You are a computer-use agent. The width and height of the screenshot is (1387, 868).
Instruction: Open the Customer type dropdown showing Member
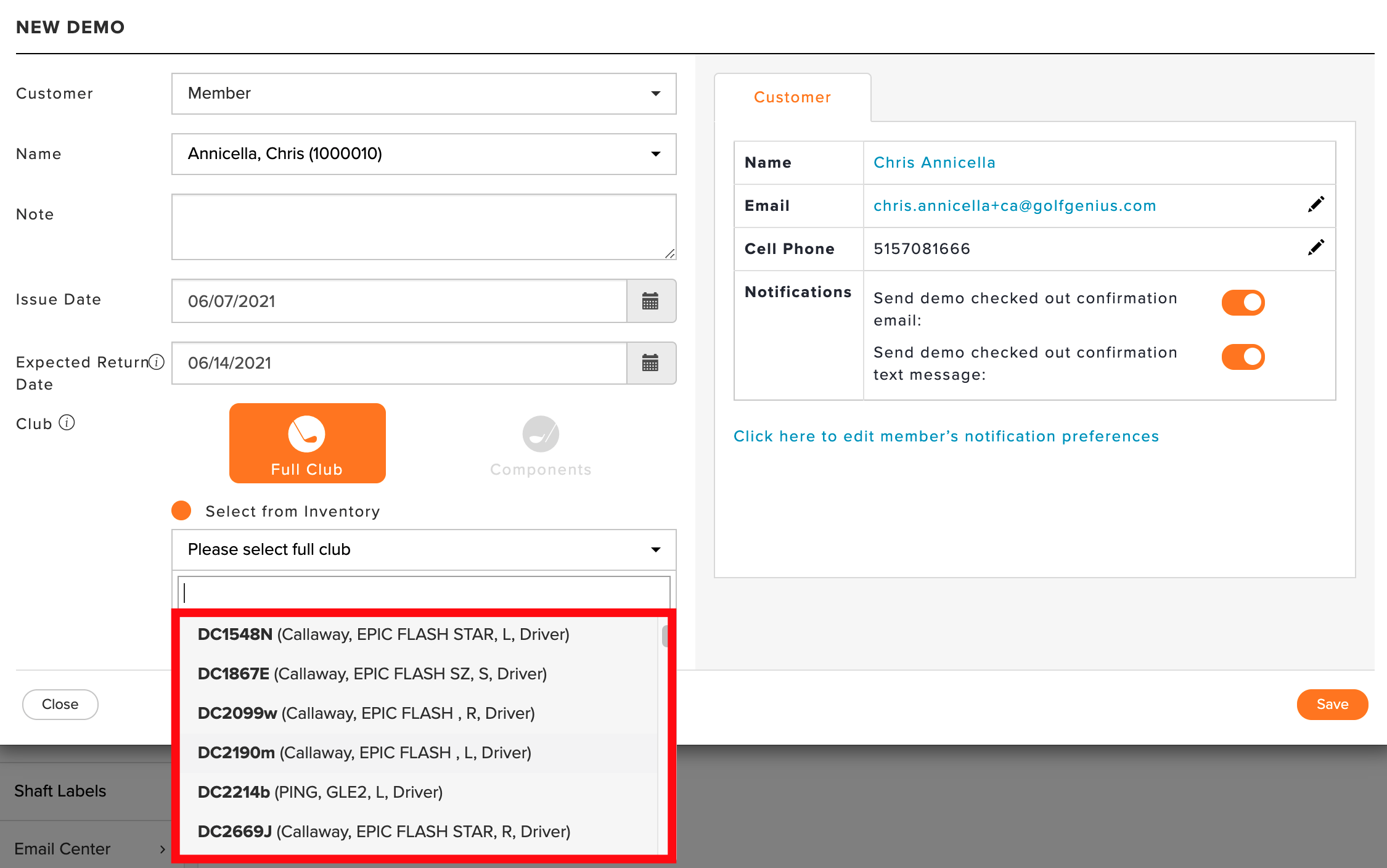pos(424,94)
